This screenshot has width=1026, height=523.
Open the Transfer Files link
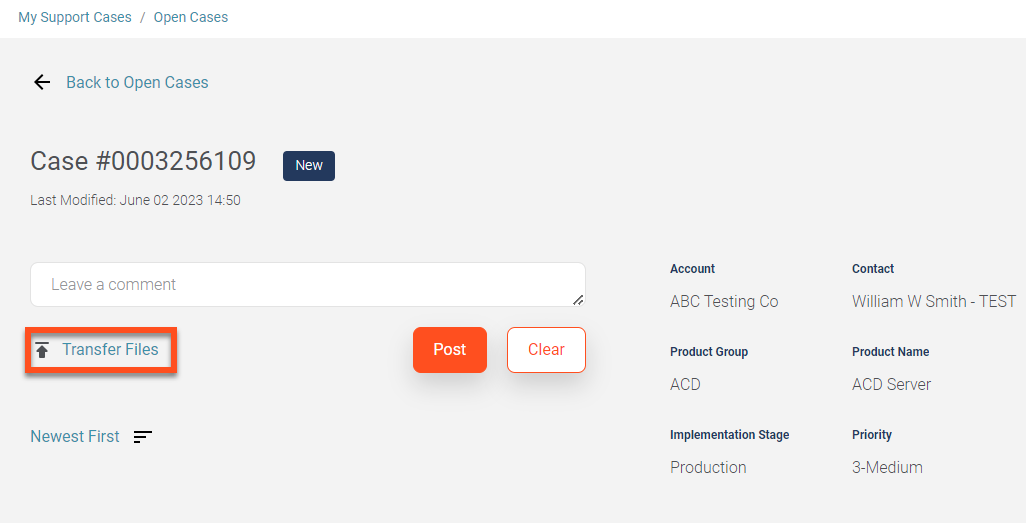110,350
